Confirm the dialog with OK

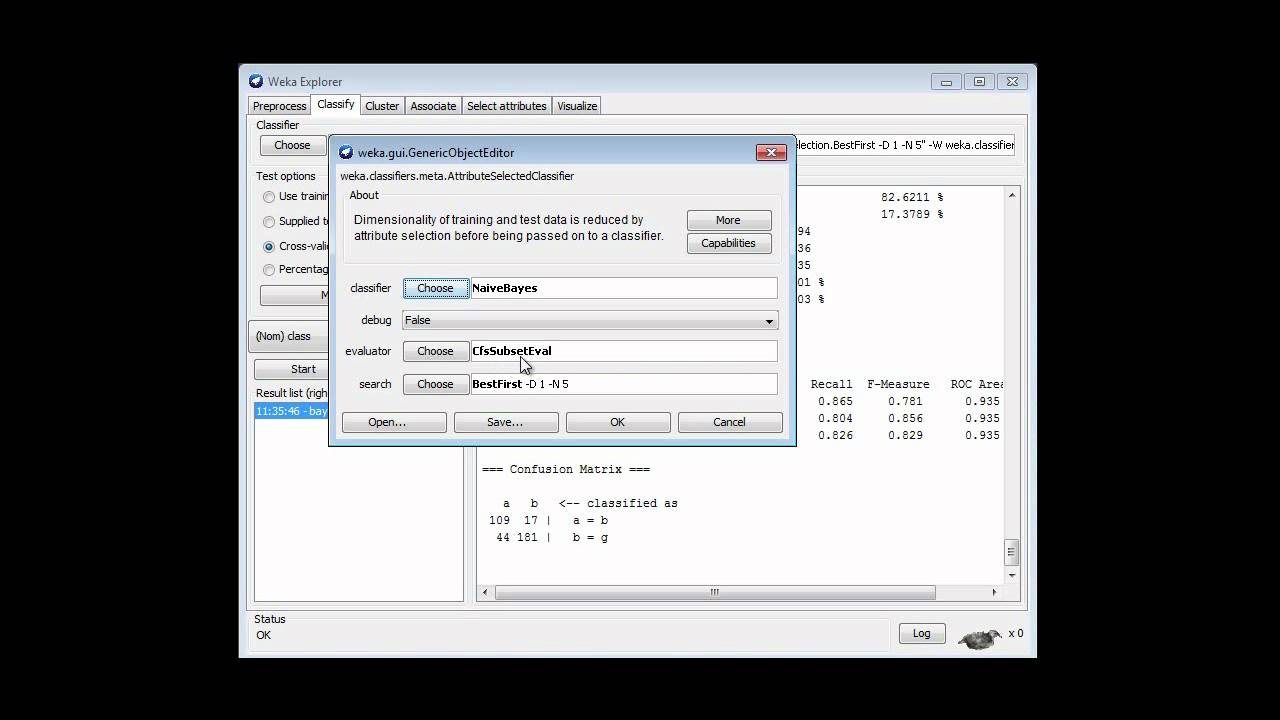click(617, 422)
